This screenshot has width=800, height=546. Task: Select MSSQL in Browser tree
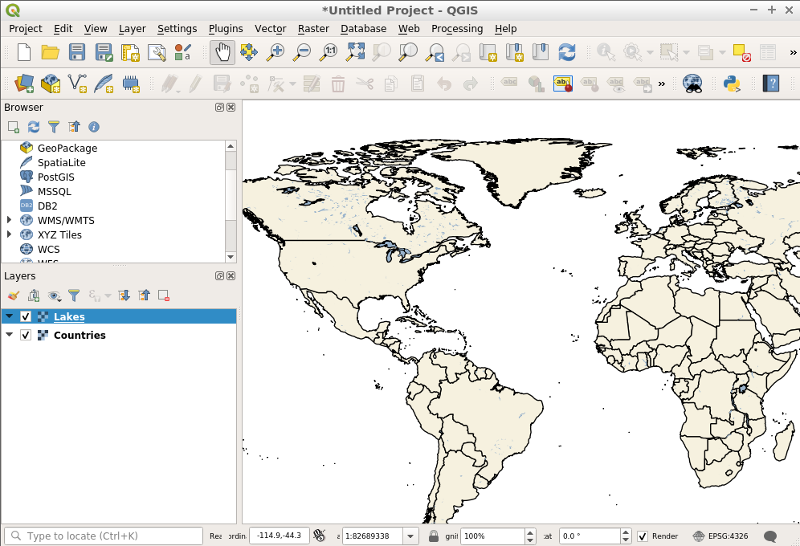point(54,191)
